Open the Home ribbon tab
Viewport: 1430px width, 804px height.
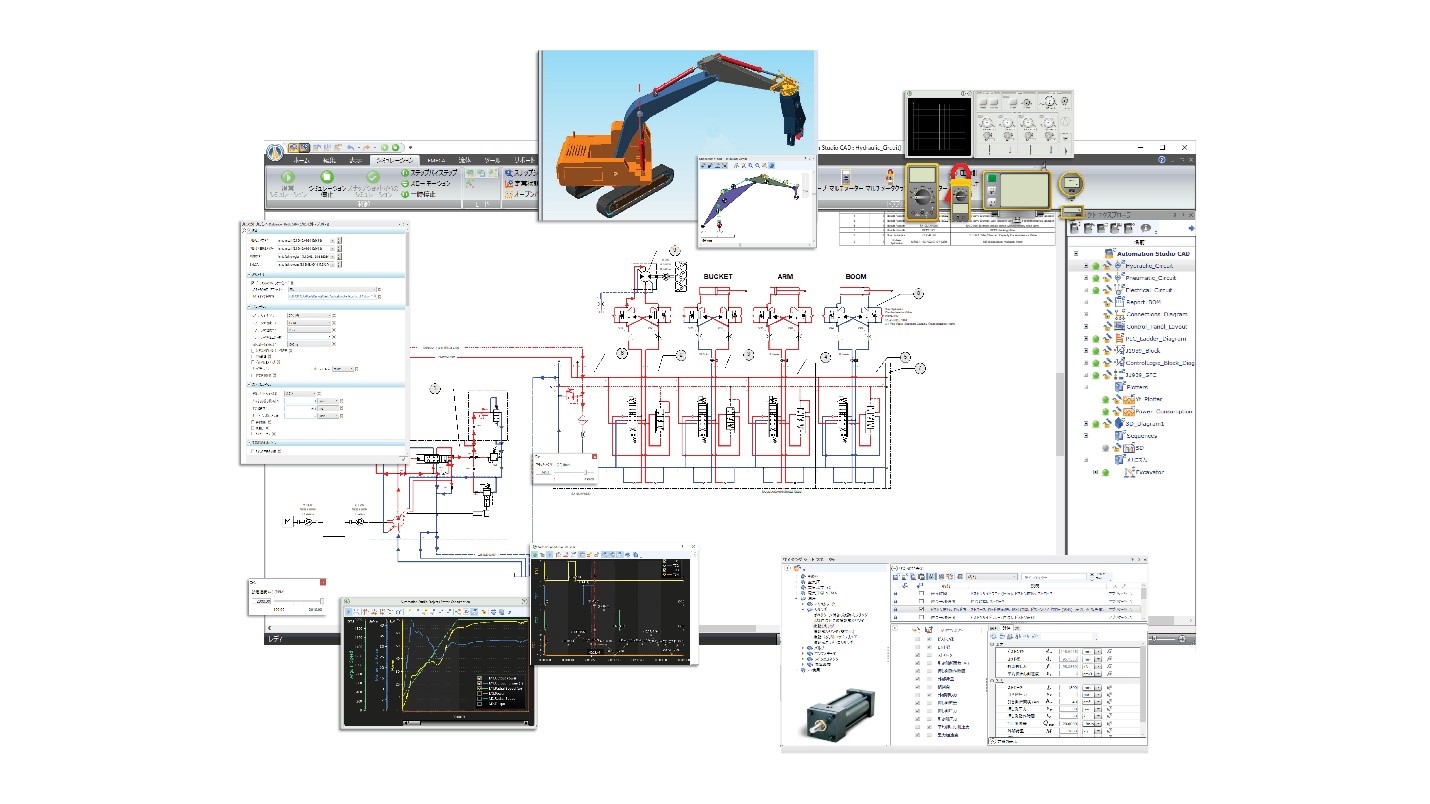pos(300,160)
